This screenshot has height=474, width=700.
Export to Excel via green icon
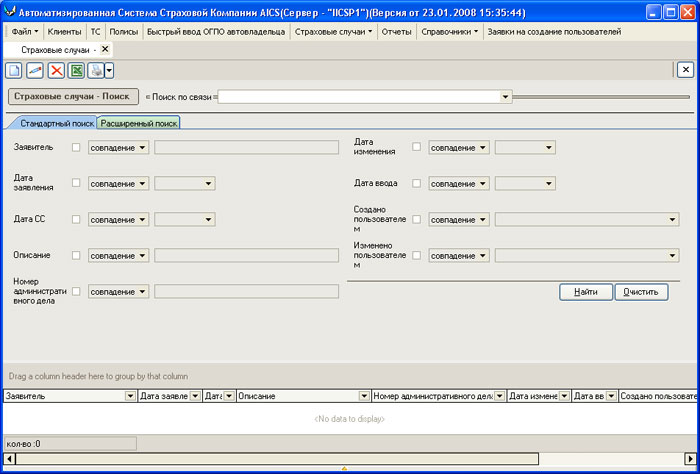76,70
